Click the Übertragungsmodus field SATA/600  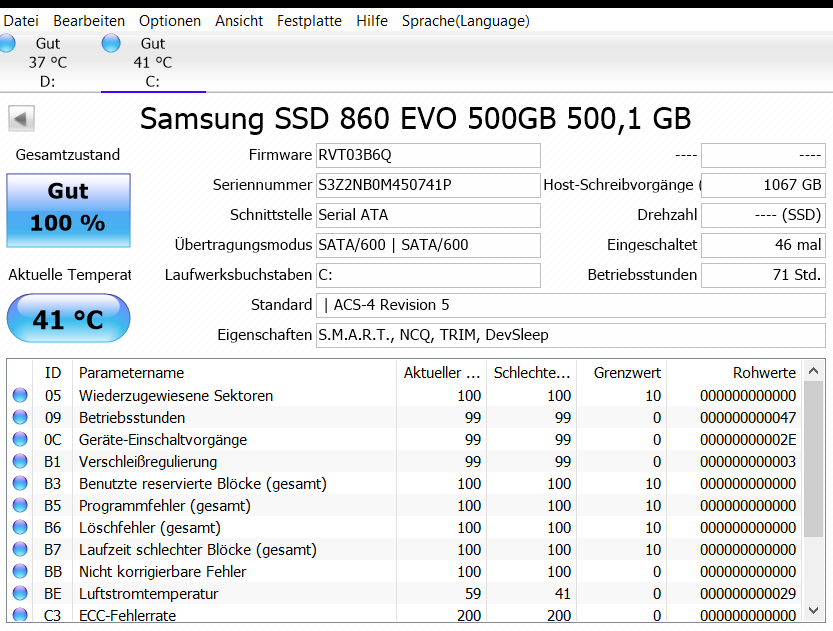pos(428,245)
